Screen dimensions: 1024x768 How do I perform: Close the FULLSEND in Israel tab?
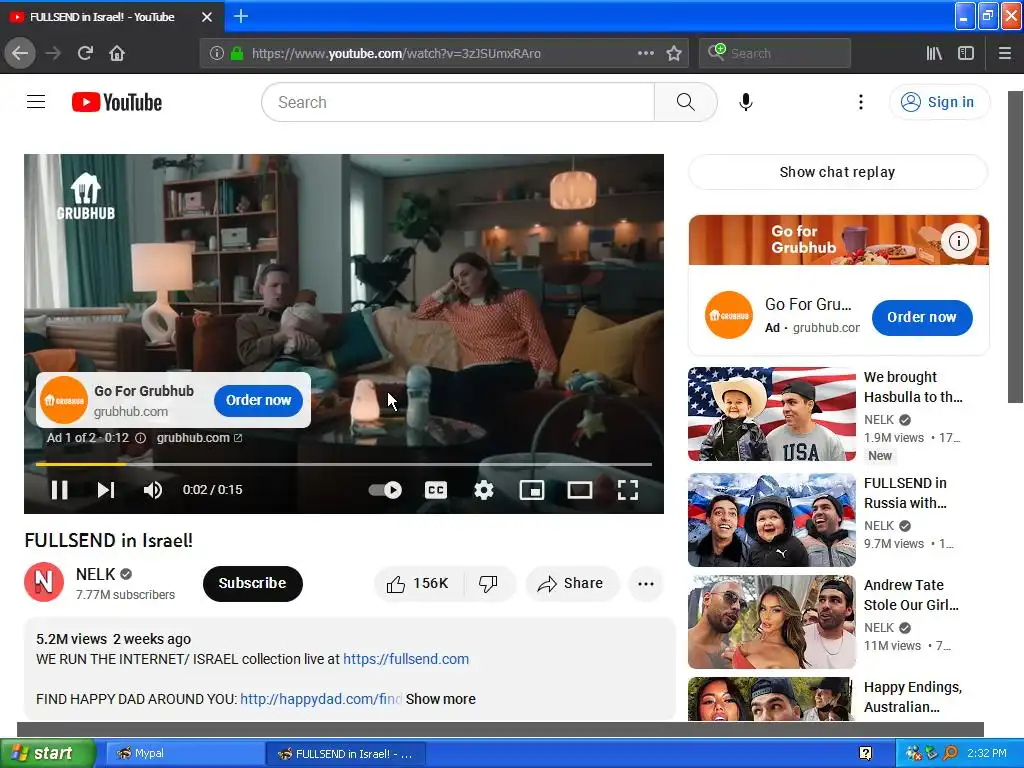tap(207, 17)
